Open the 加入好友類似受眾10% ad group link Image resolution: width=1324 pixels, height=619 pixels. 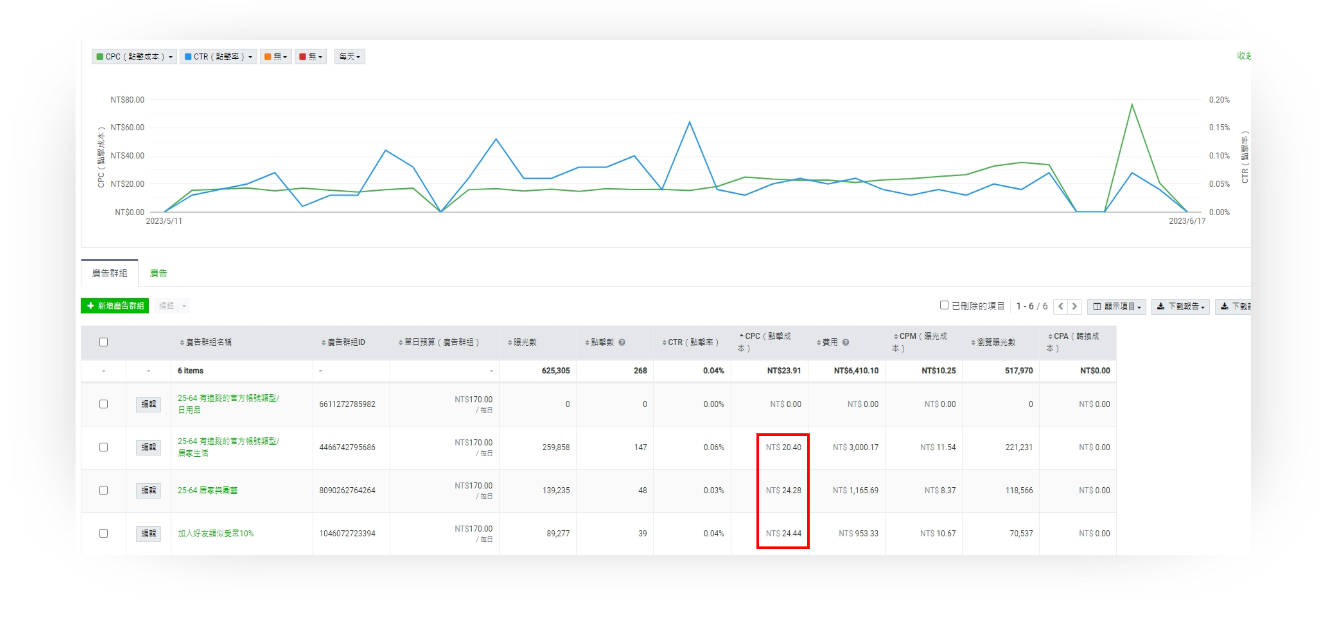tap(215, 533)
